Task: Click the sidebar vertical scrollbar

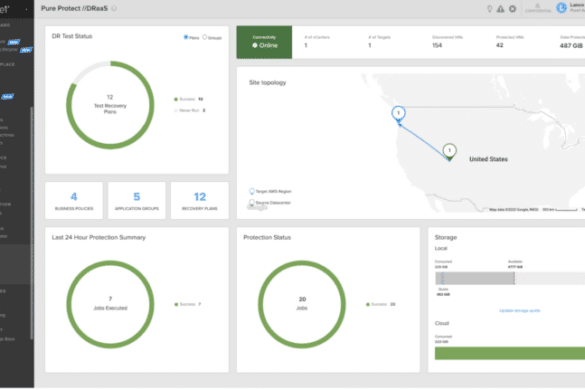Action: (x=32, y=223)
